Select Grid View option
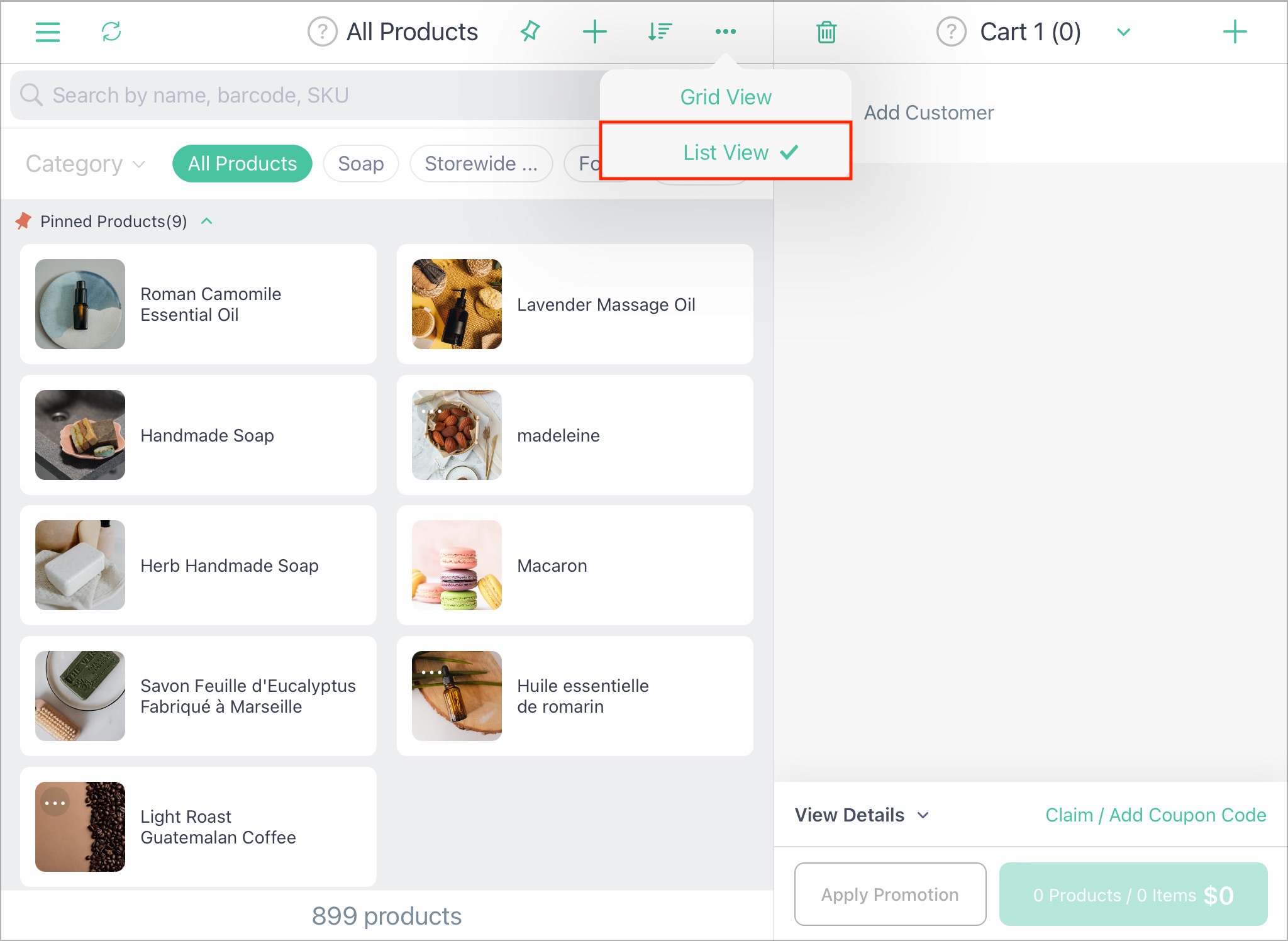The image size is (1288, 941). pos(726,97)
